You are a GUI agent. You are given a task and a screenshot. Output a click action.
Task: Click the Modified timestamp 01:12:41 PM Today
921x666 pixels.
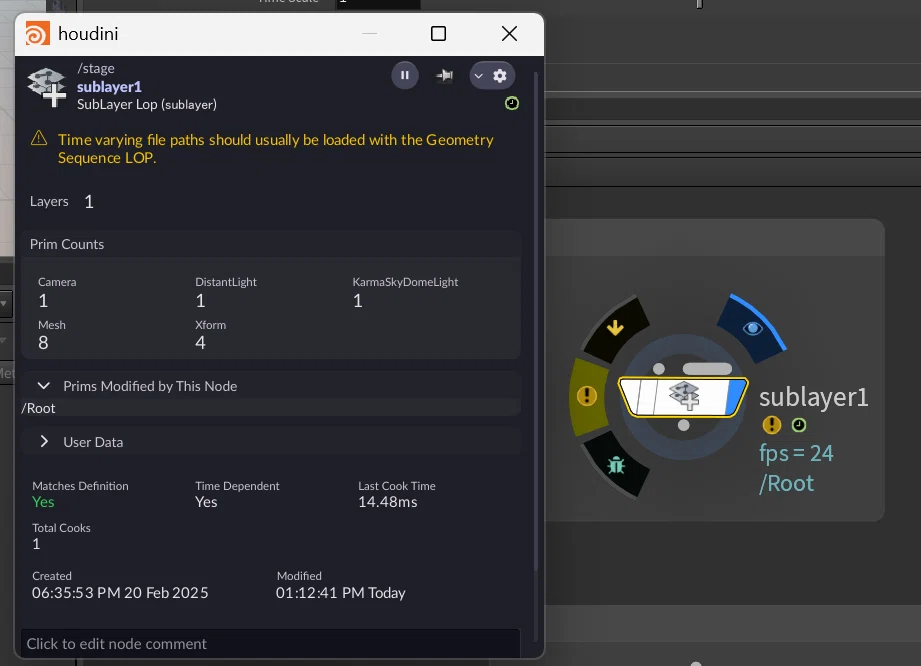(341, 593)
